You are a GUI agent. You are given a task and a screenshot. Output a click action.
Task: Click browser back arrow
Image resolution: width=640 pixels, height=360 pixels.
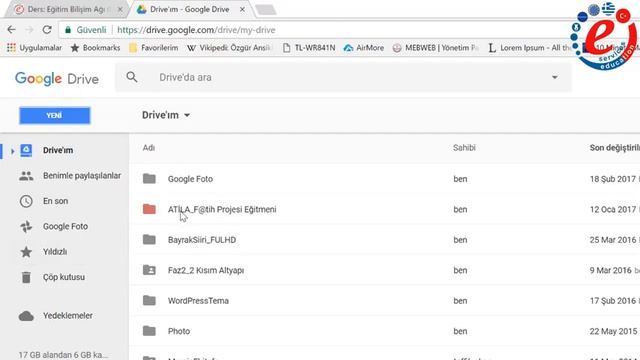tap(11, 30)
